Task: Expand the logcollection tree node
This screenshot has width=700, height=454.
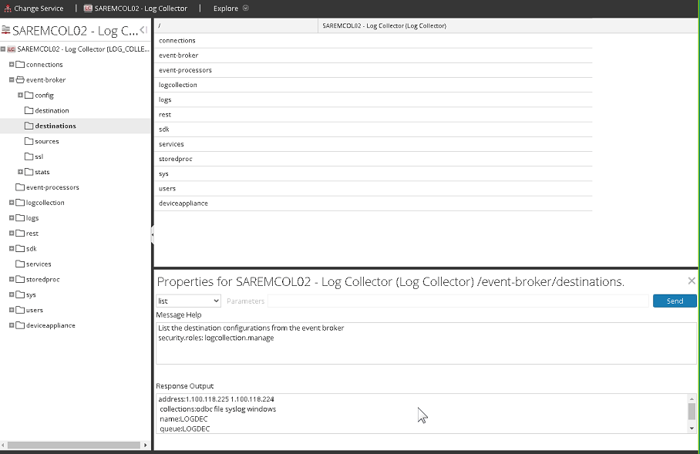Action: tap(12, 203)
